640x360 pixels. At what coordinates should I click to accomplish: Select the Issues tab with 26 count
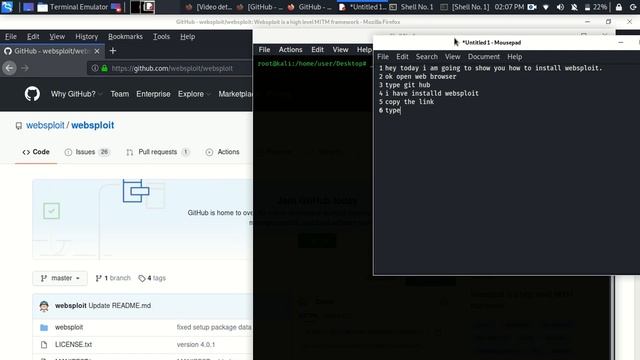pyautogui.click(x=87, y=152)
